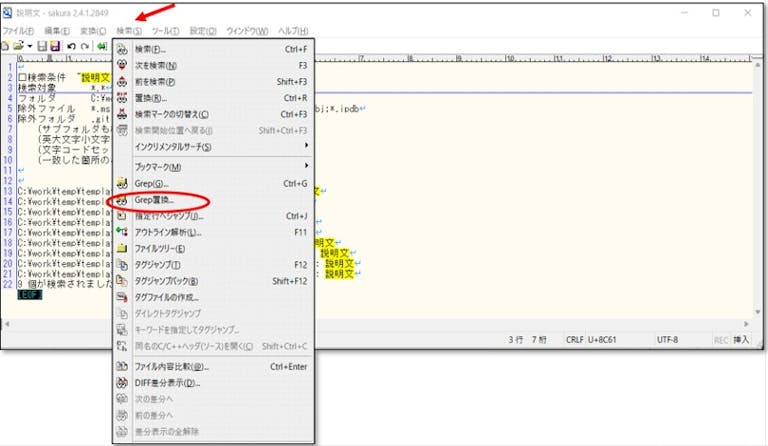Screen dimensions: 768x446
Task: Click greyed ダイレクトタグジャンプ entry
Action: pyautogui.click(x=214, y=313)
